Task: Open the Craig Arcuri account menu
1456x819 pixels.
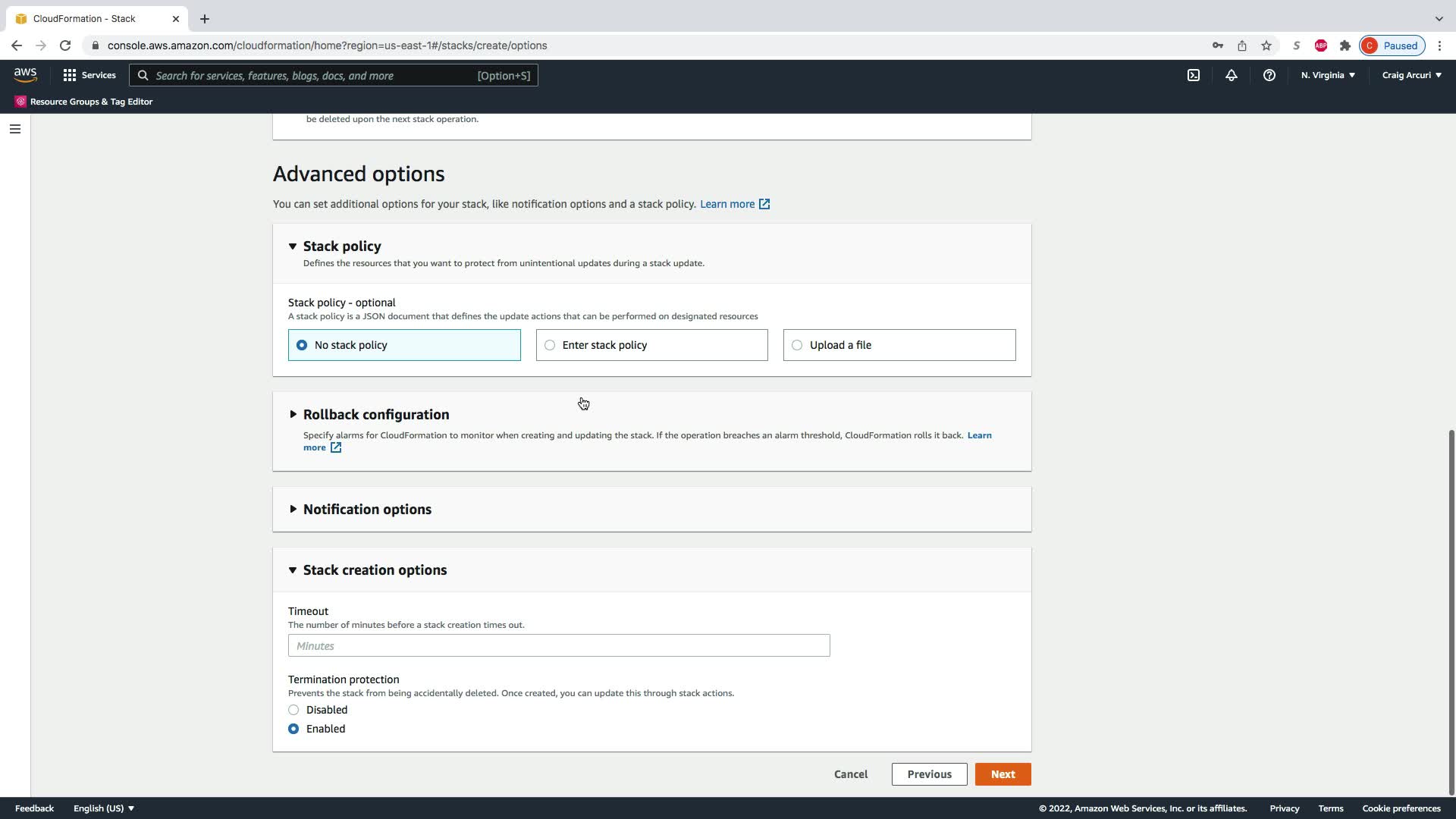Action: 1411,75
